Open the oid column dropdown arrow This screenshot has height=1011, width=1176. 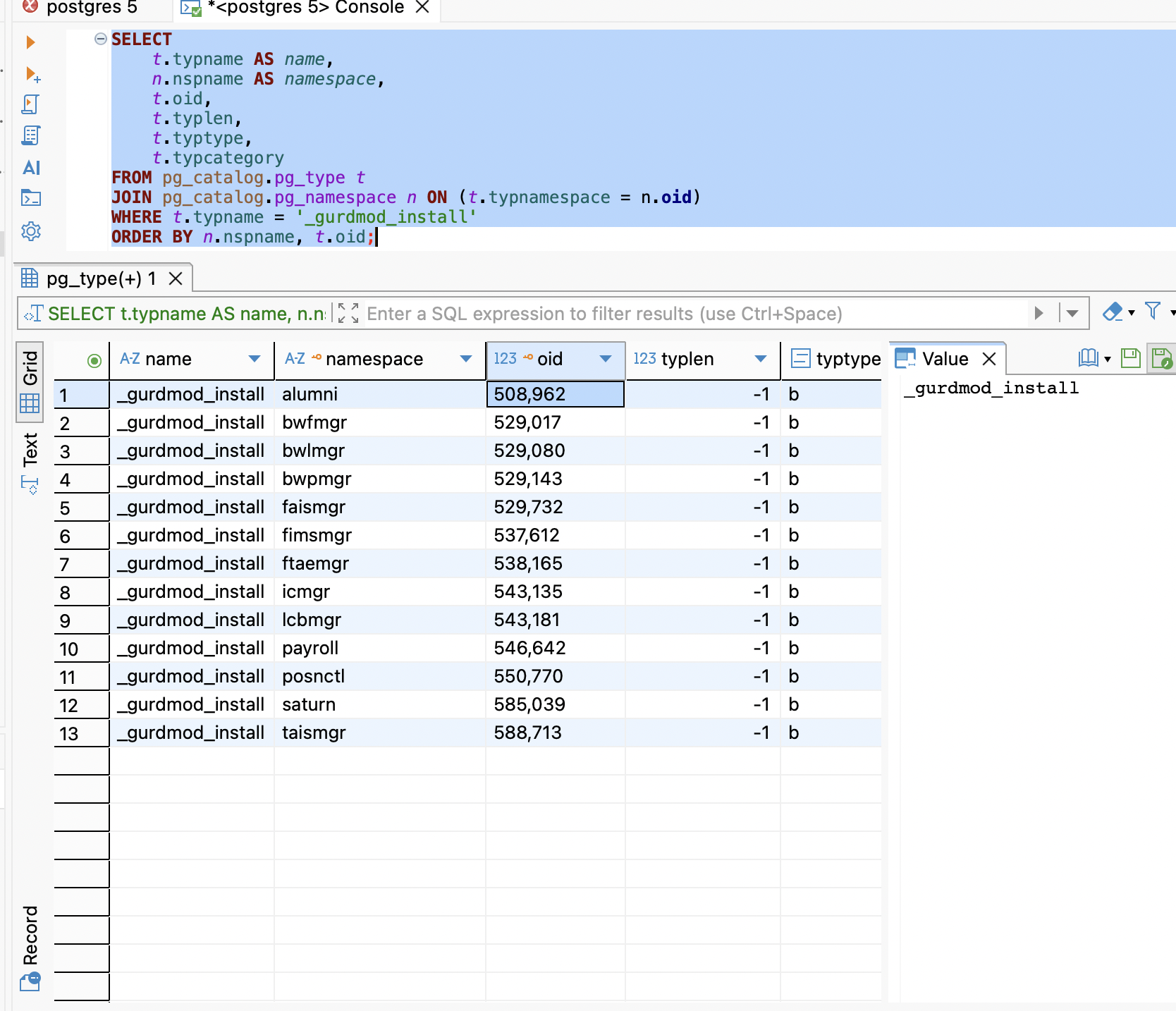(606, 359)
